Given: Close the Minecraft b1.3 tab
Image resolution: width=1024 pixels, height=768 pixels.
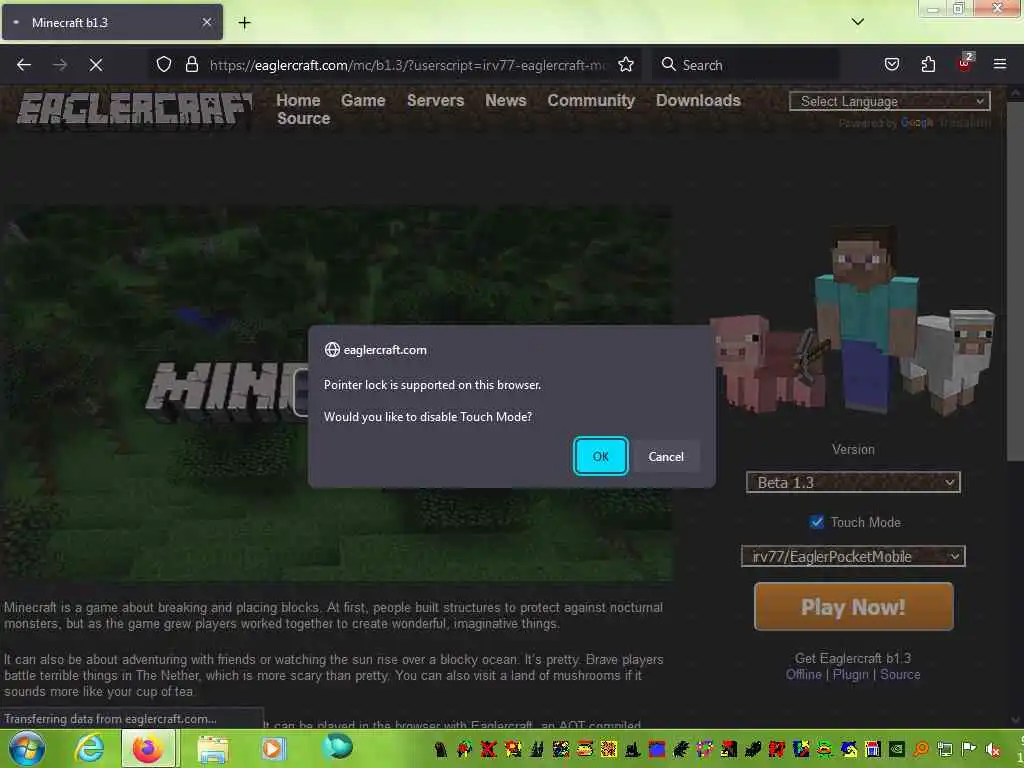Looking at the screenshot, I should 206,22.
